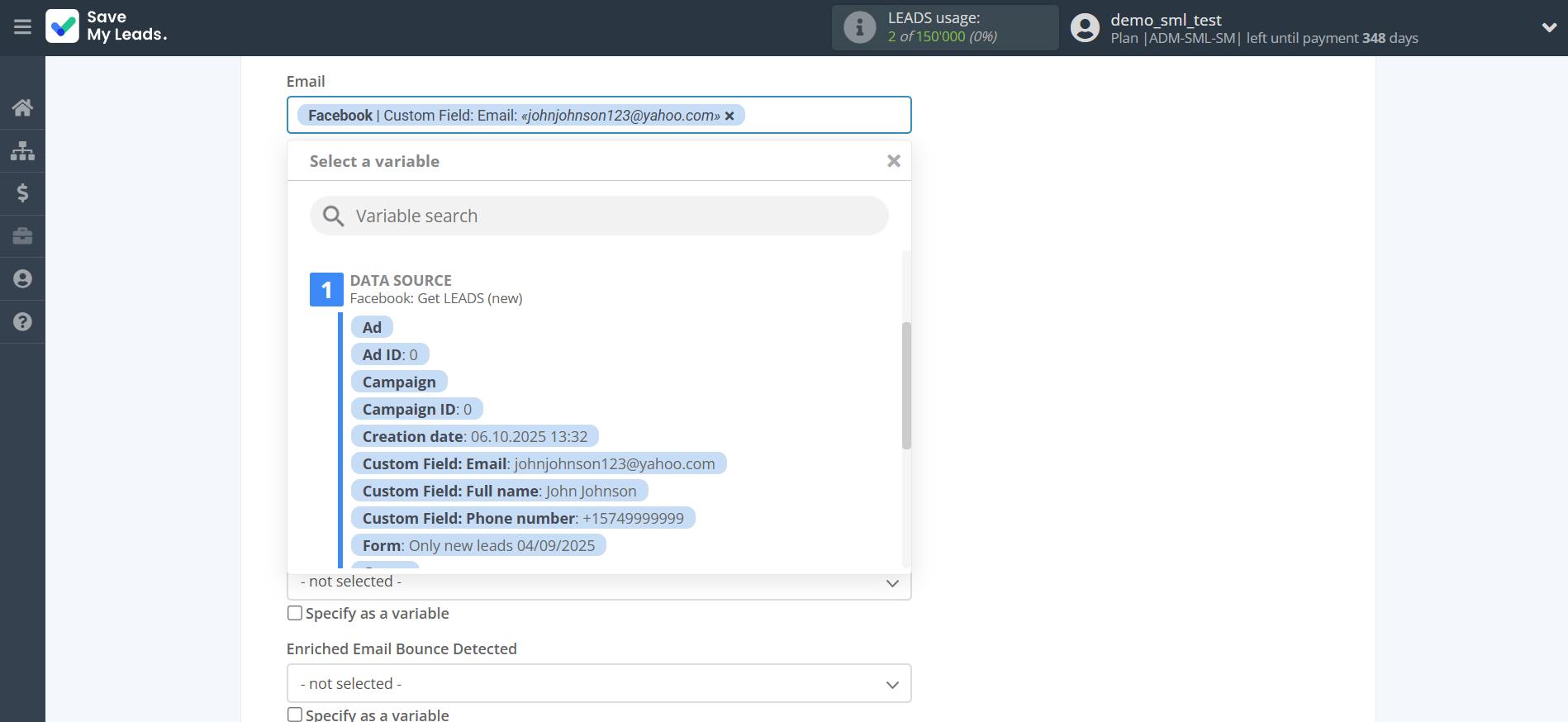Go to Home in sidebar

(x=22, y=107)
